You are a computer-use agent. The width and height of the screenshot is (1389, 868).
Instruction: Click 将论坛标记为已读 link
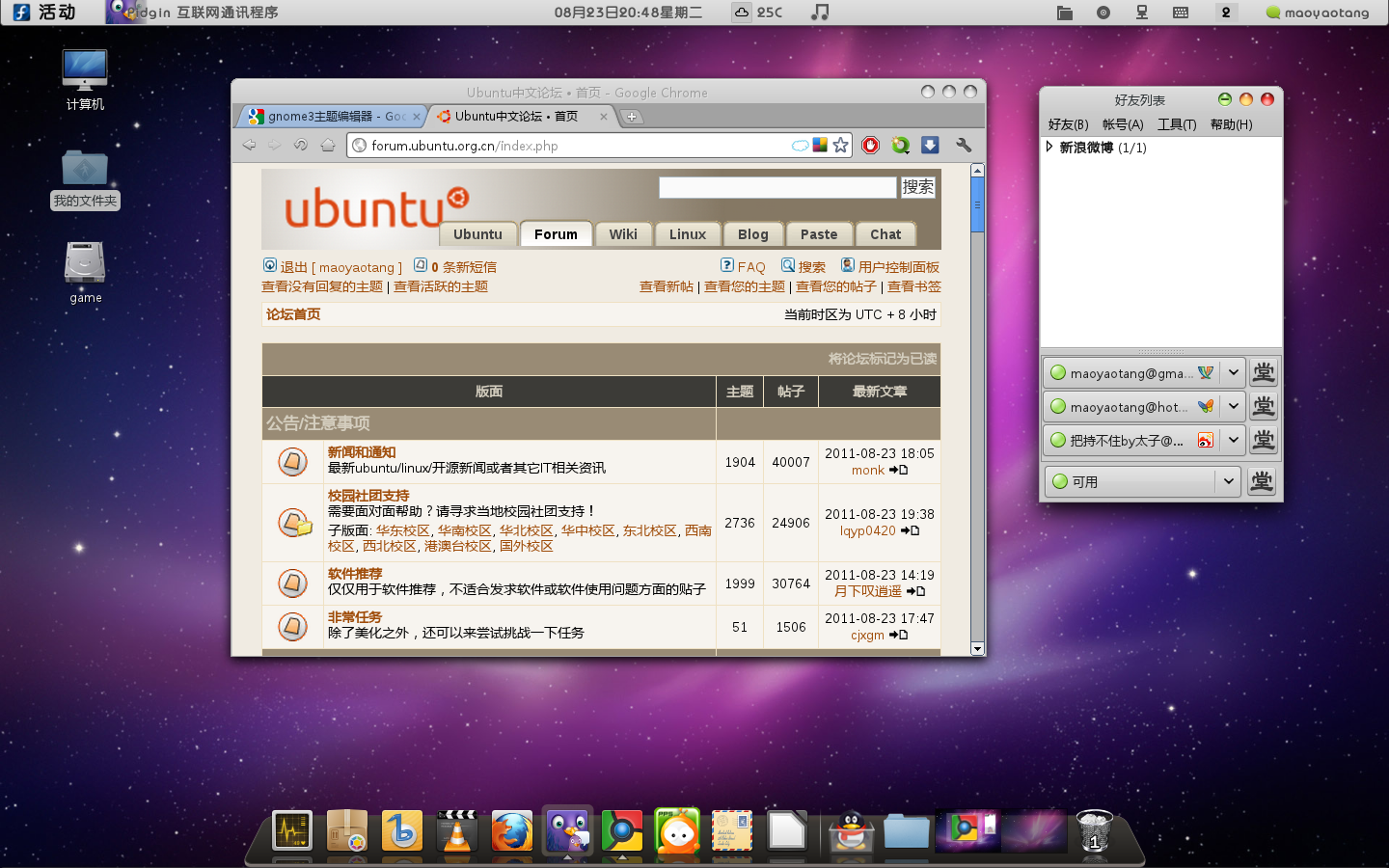click(883, 359)
